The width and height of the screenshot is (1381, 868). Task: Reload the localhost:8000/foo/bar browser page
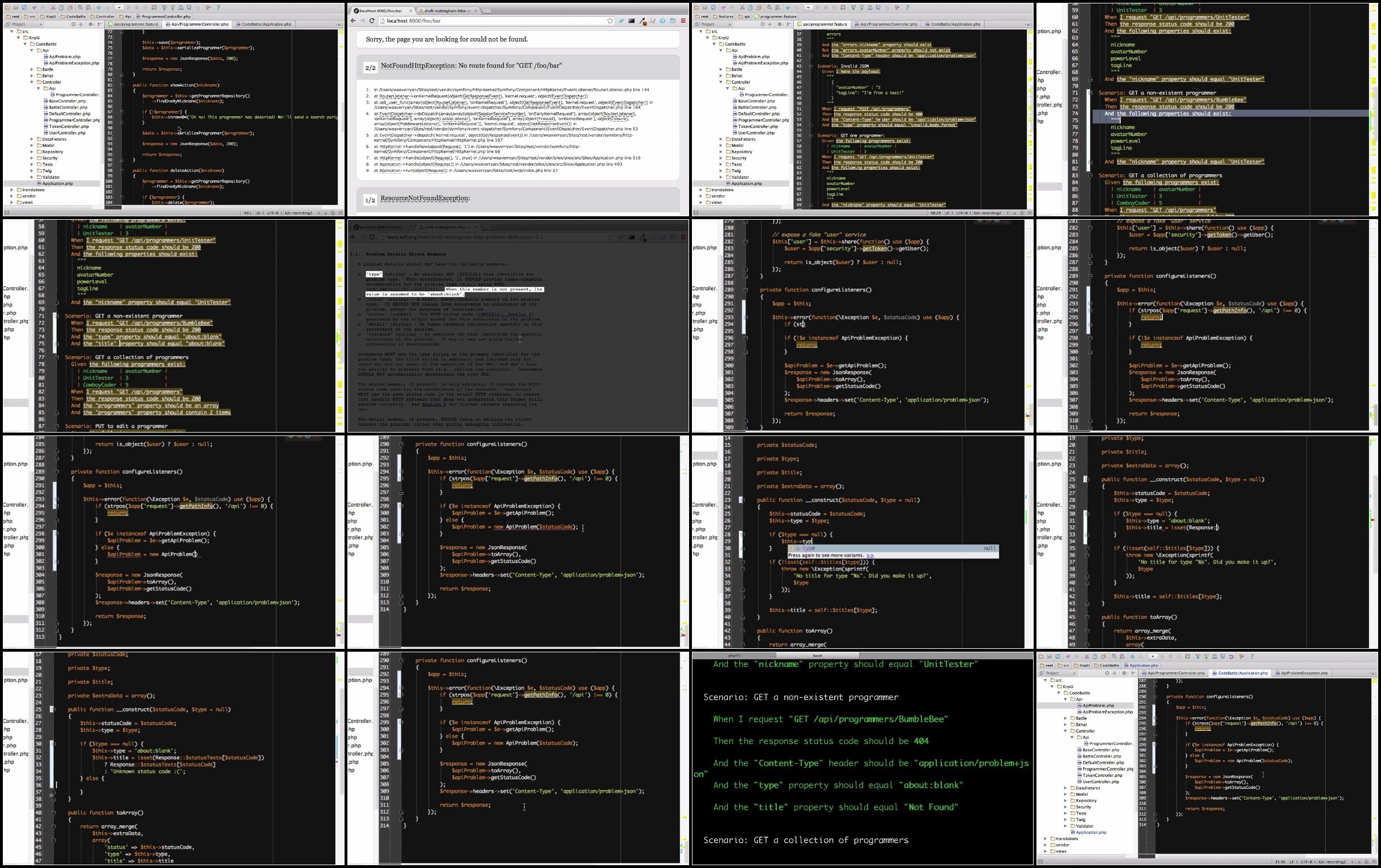(372, 20)
